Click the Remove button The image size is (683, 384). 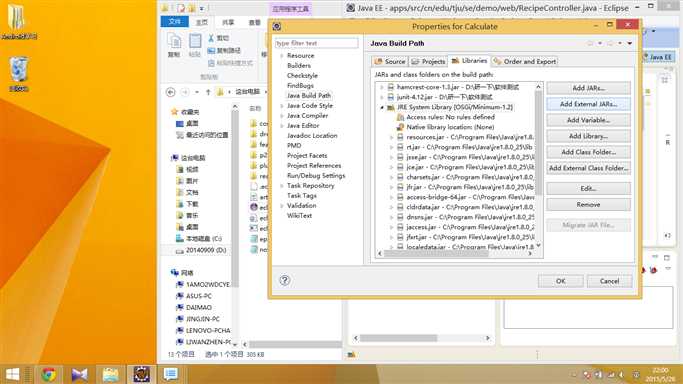(588, 205)
